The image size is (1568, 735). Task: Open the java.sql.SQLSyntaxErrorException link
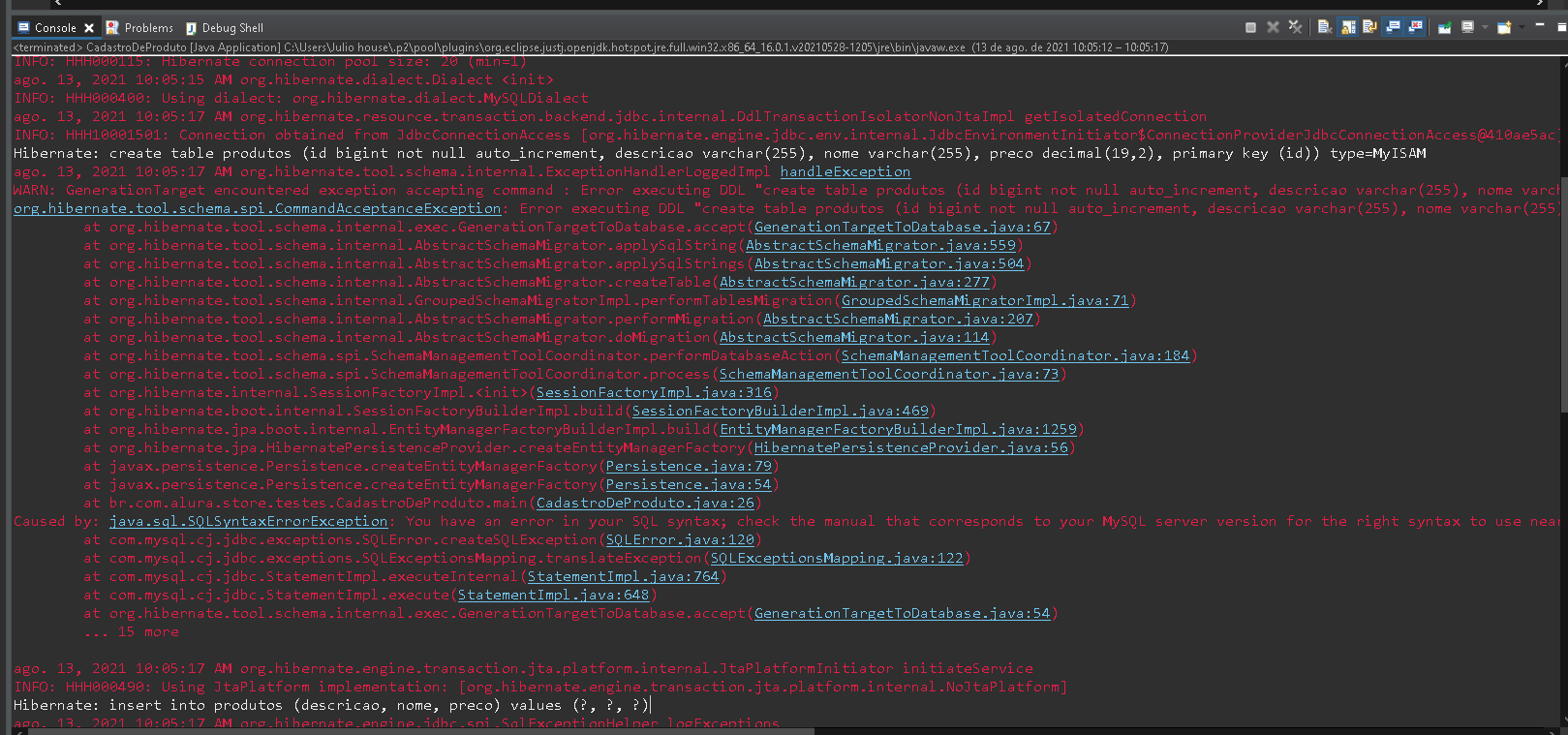[x=249, y=521]
